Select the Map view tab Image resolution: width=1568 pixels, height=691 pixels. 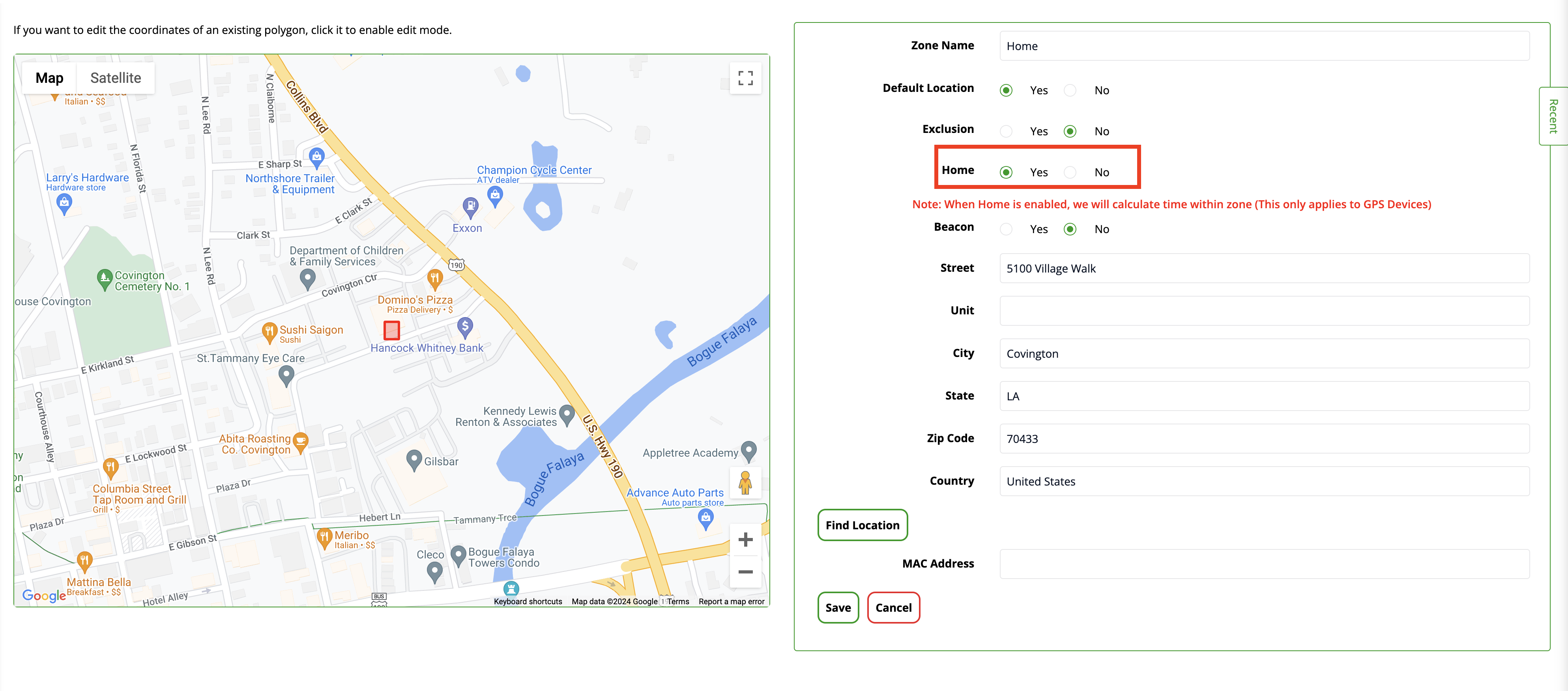click(49, 78)
